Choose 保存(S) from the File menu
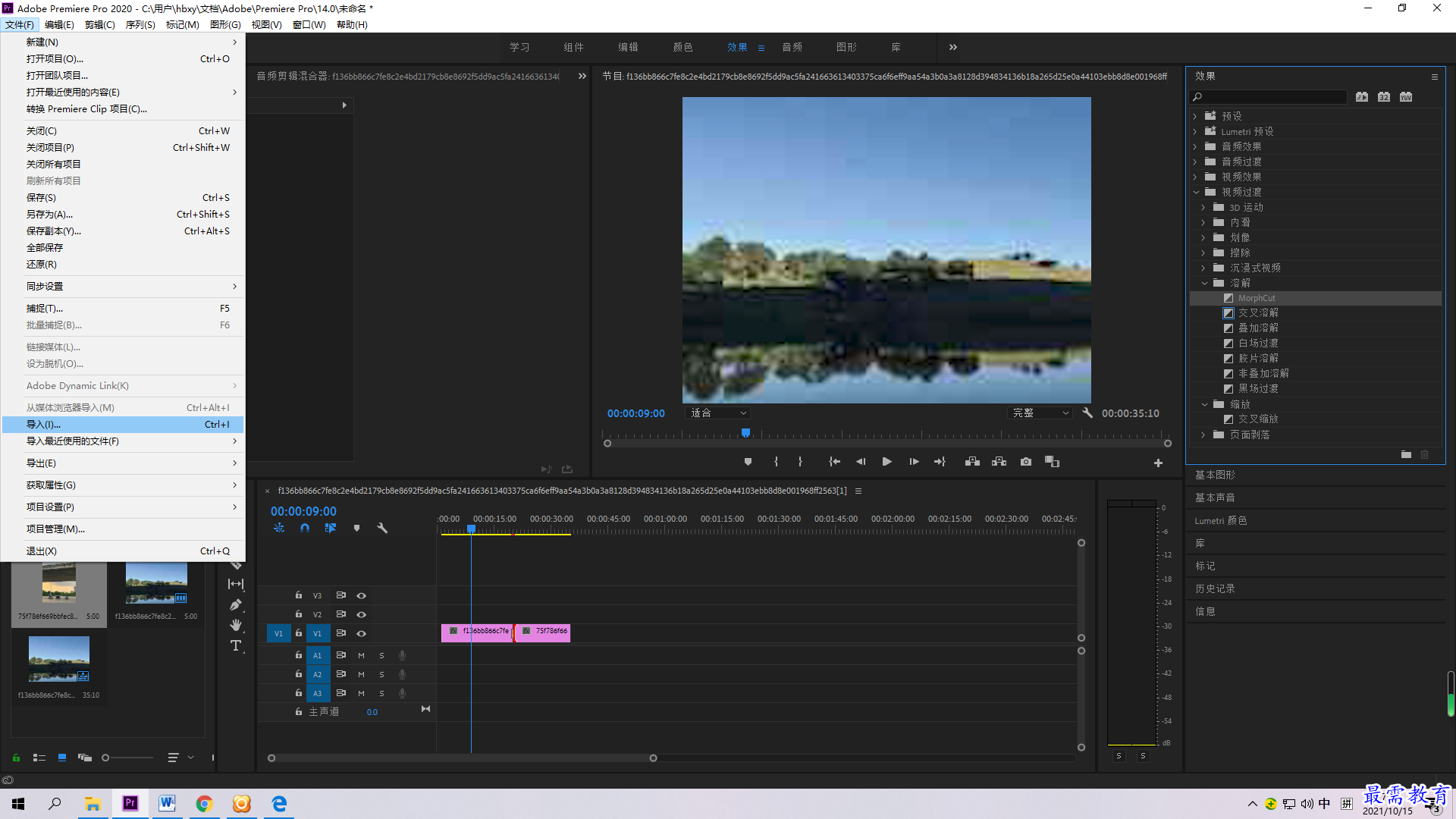 (x=123, y=198)
